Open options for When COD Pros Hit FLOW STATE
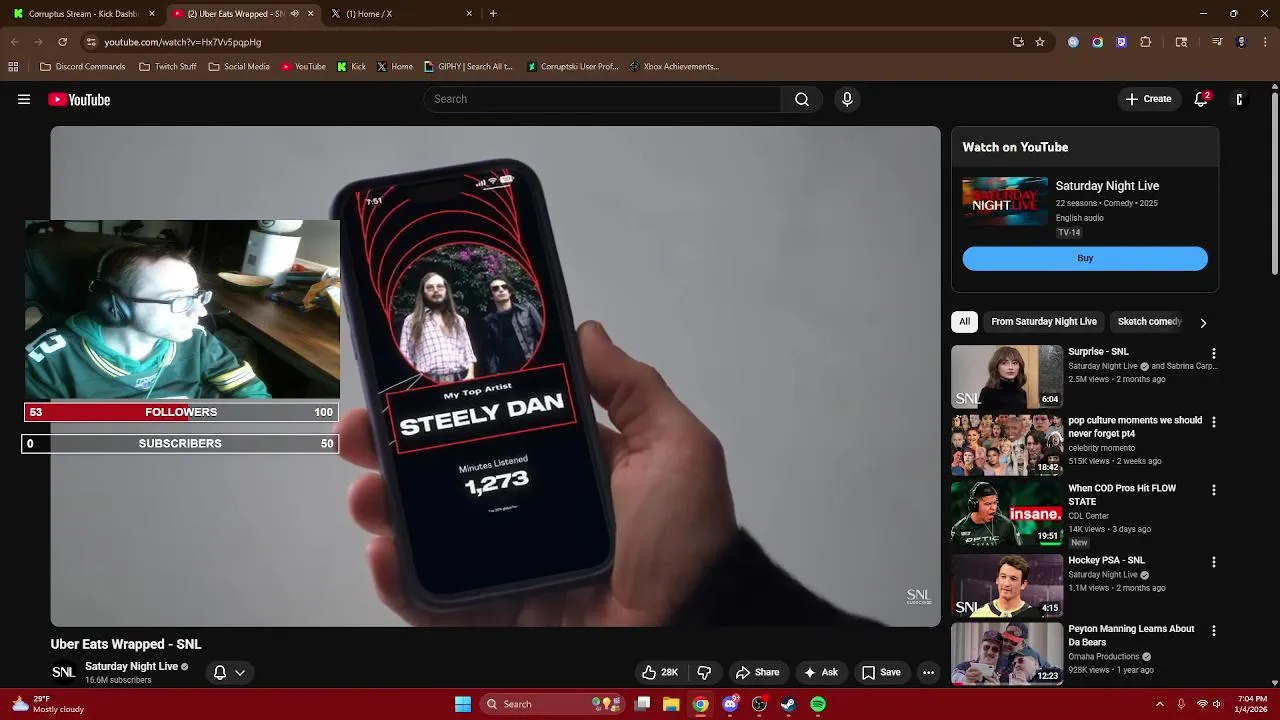 tap(1214, 491)
